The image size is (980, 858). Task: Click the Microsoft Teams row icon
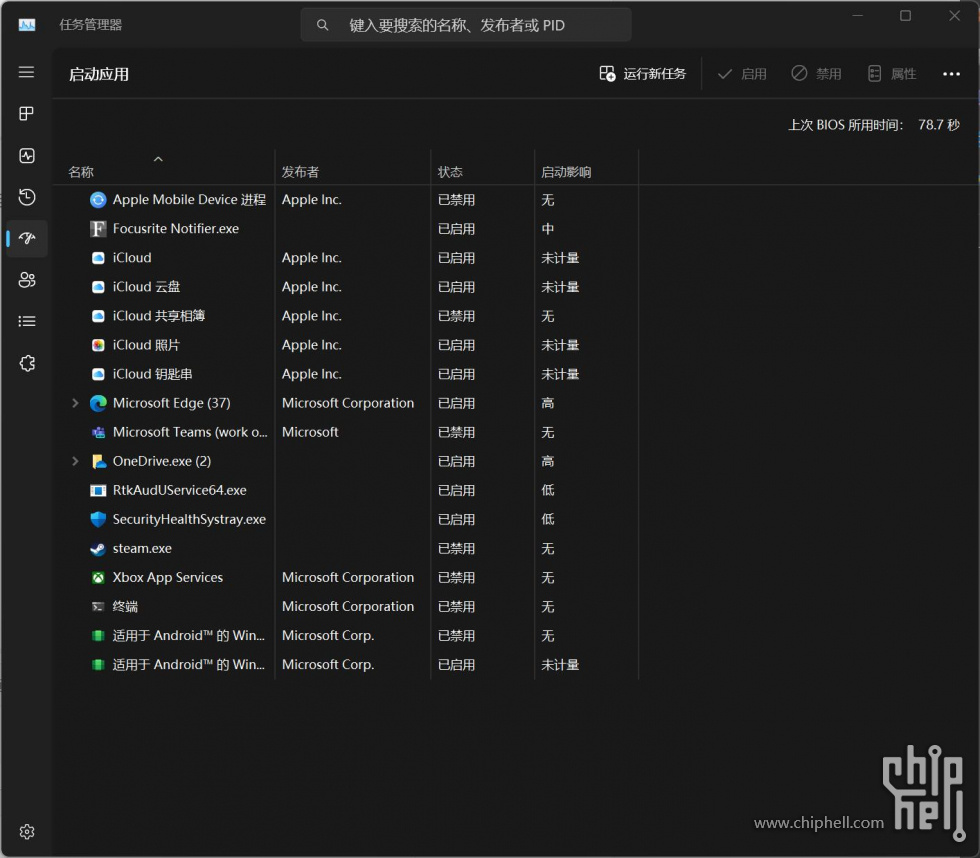click(x=98, y=432)
